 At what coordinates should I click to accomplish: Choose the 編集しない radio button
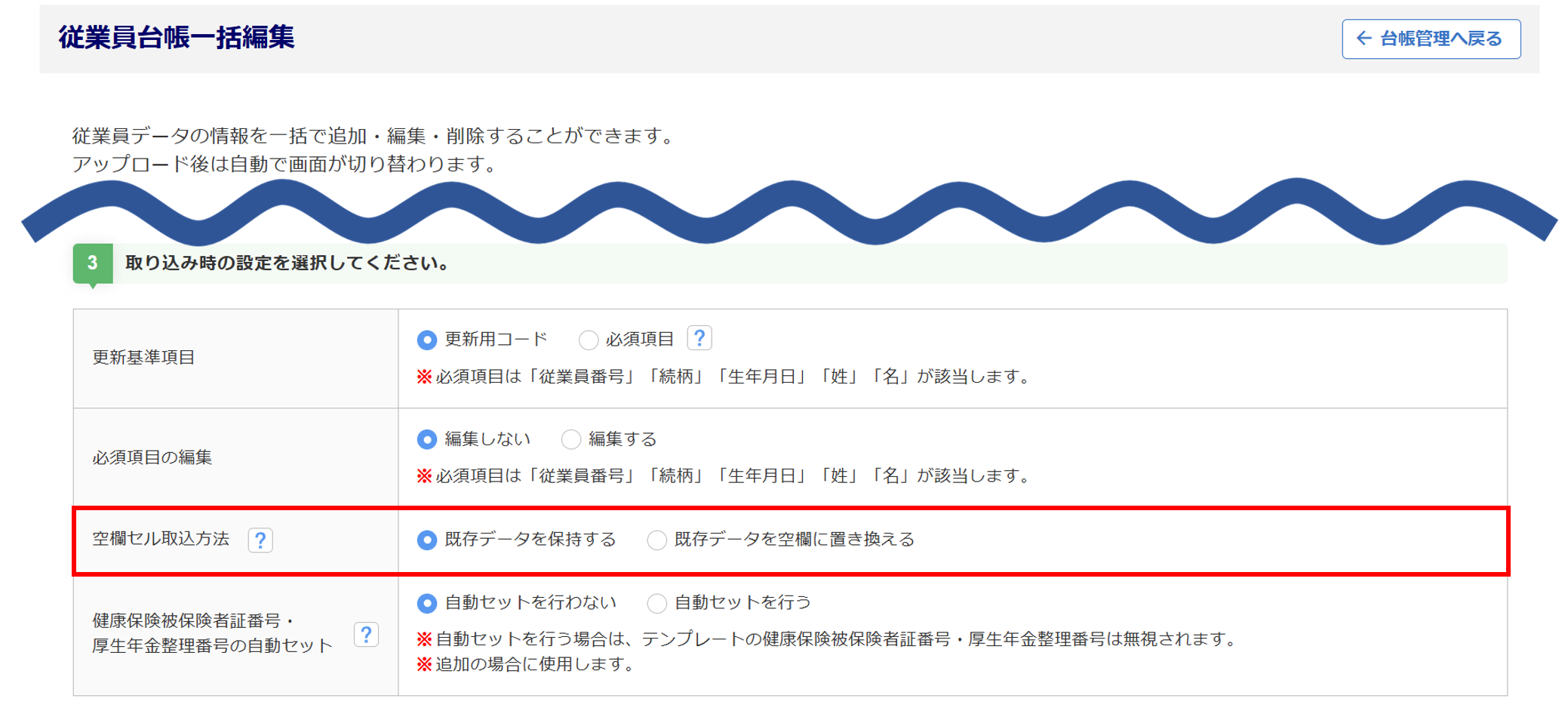[427, 439]
